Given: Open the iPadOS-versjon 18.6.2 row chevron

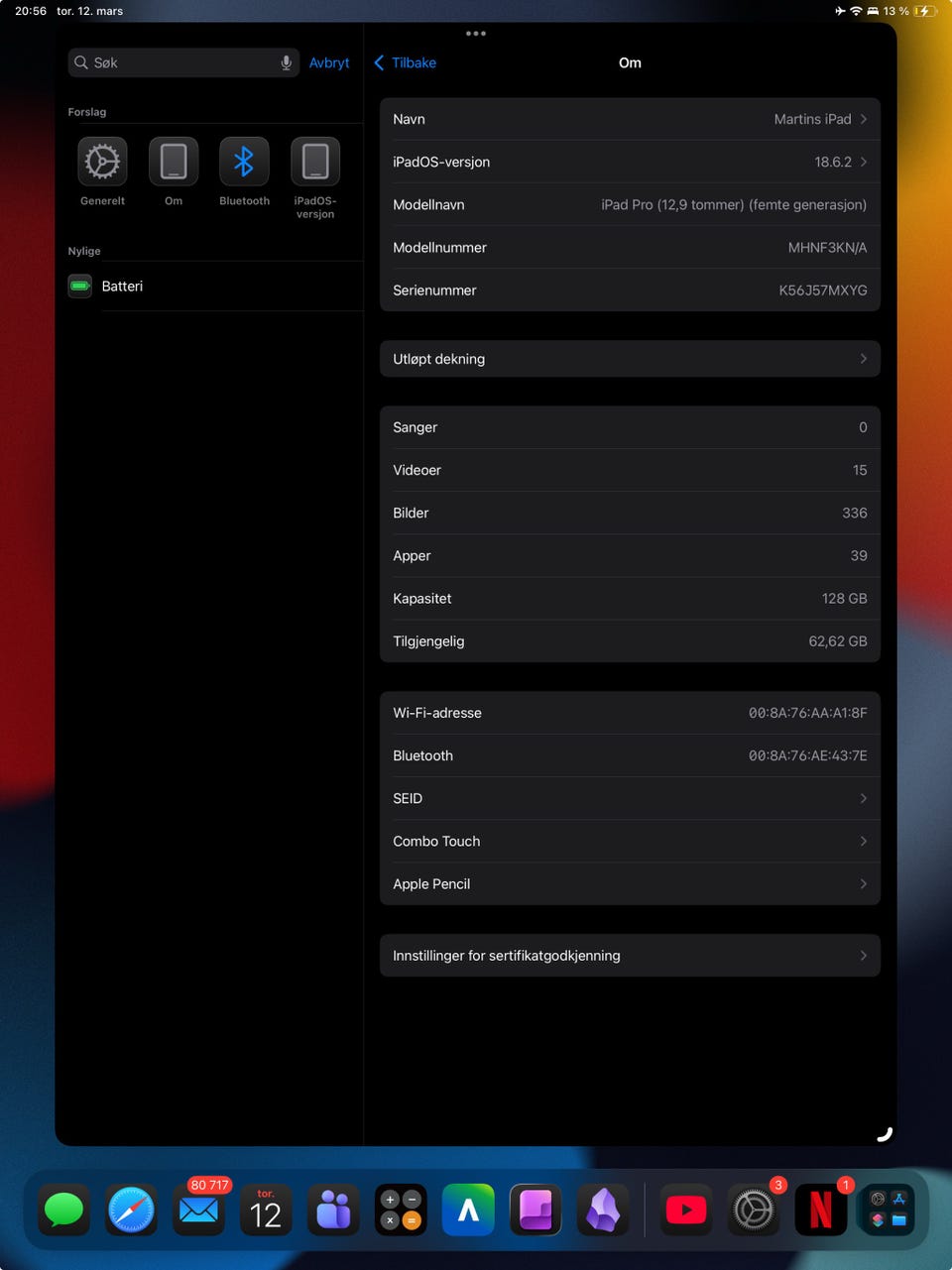Looking at the screenshot, I should (x=864, y=162).
